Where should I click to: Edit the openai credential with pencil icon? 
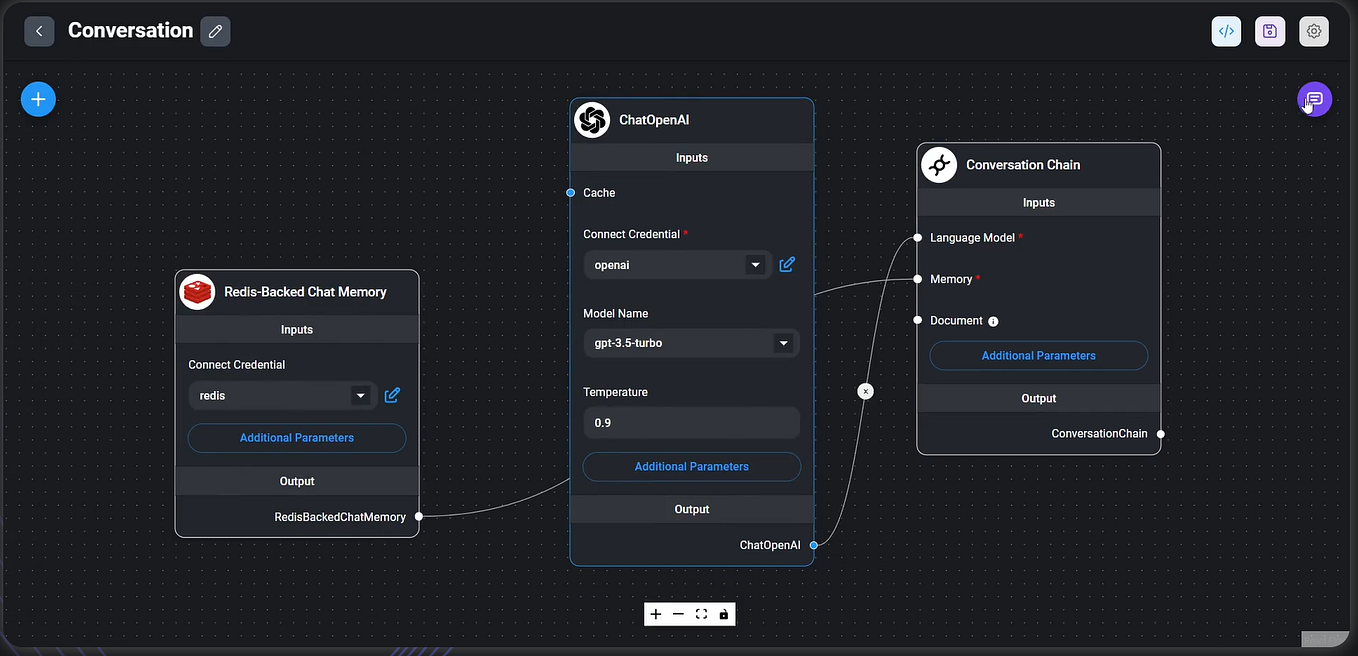[x=786, y=264]
